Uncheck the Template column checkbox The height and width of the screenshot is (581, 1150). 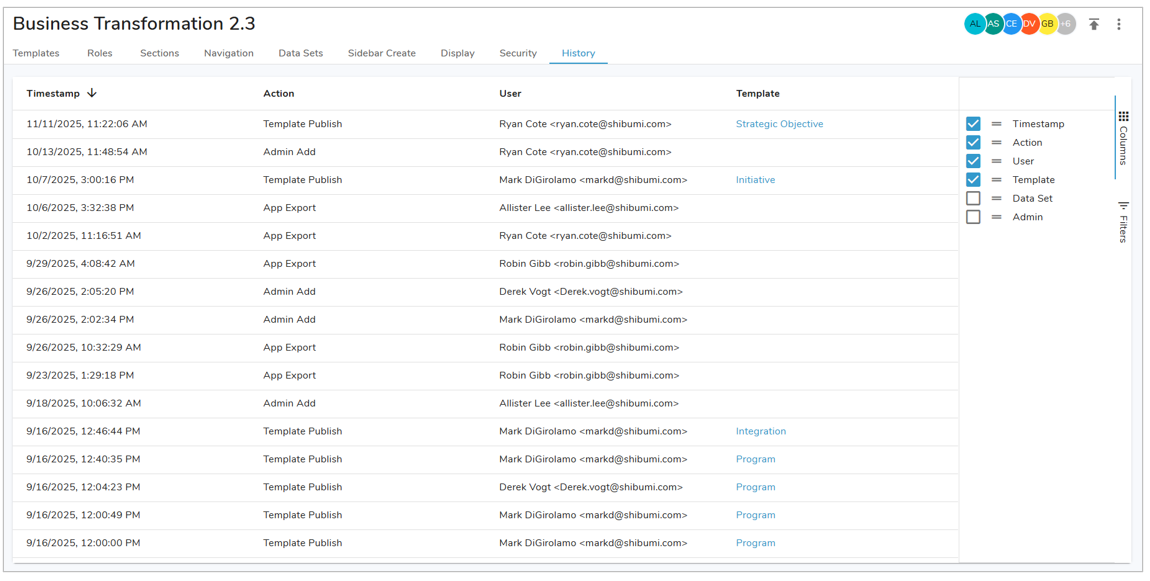point(973,180)
